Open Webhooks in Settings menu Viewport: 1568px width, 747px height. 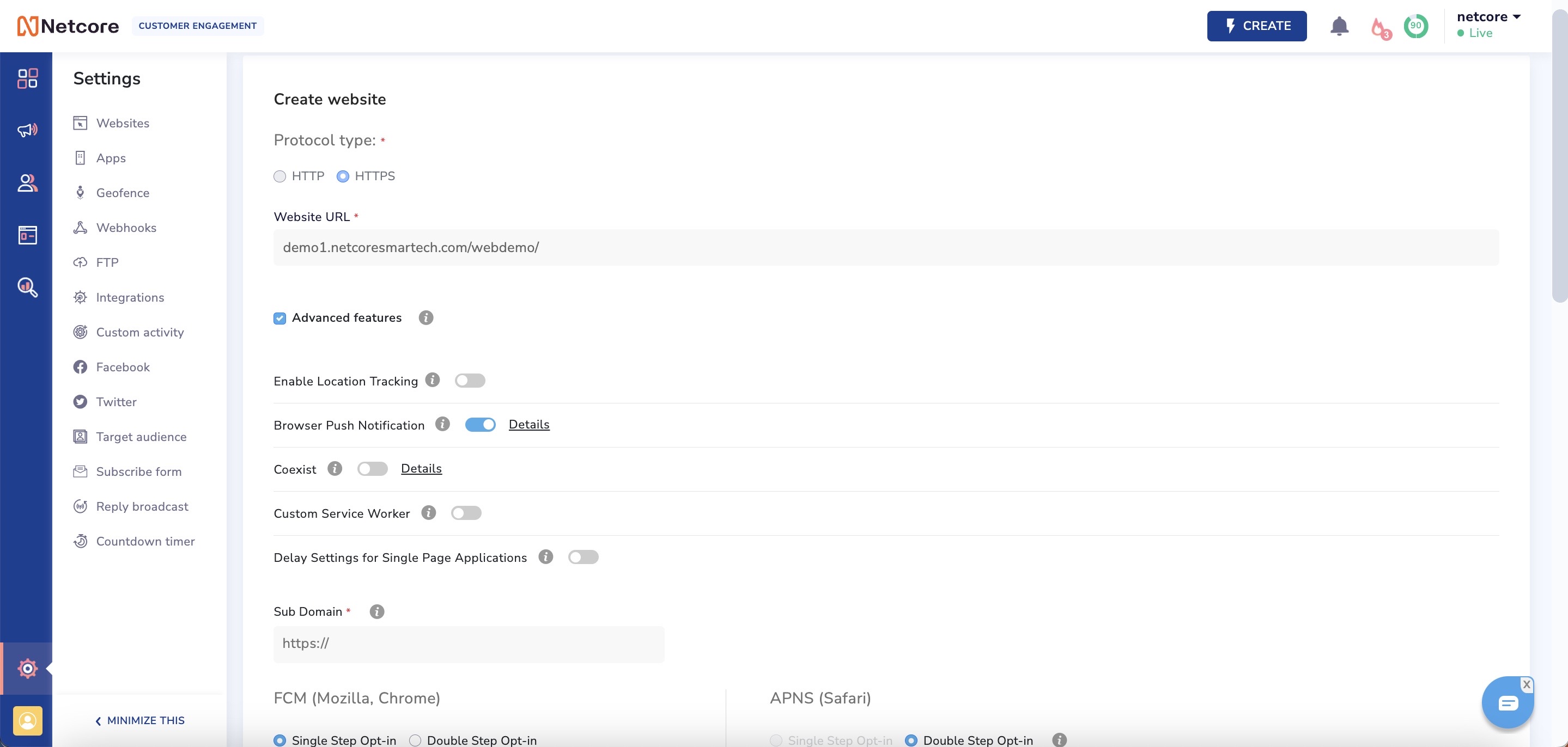coord(126,228)
